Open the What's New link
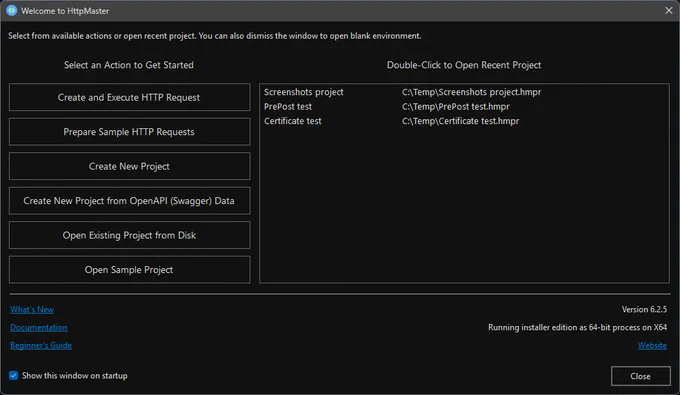This screenshot has width=680, height=395. (x=32, y=310)
